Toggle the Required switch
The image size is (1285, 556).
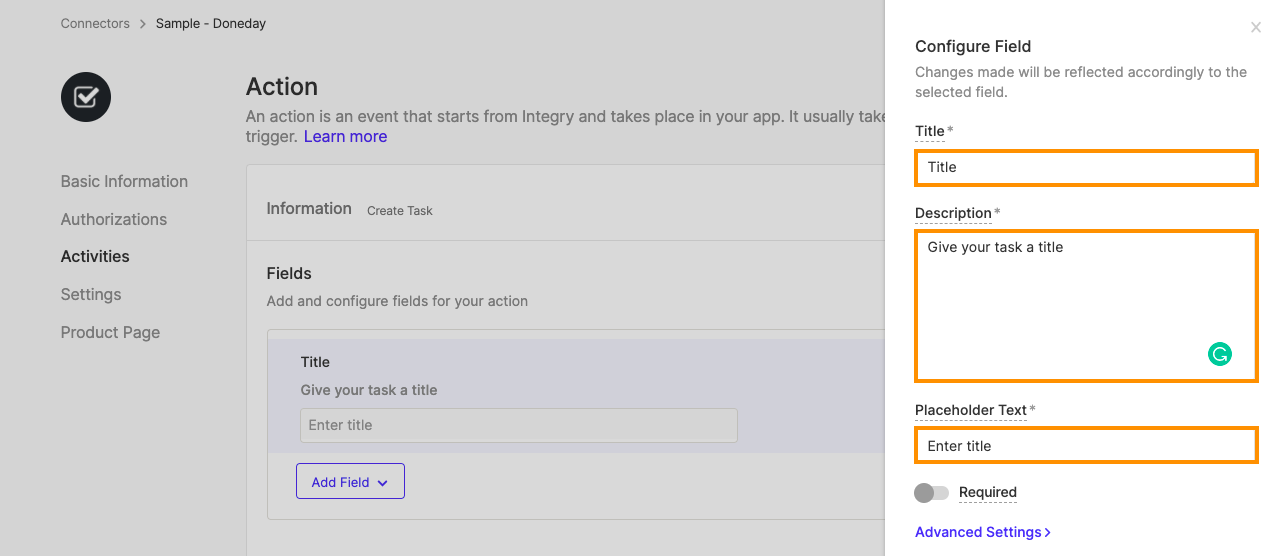(x=931, y=493)
